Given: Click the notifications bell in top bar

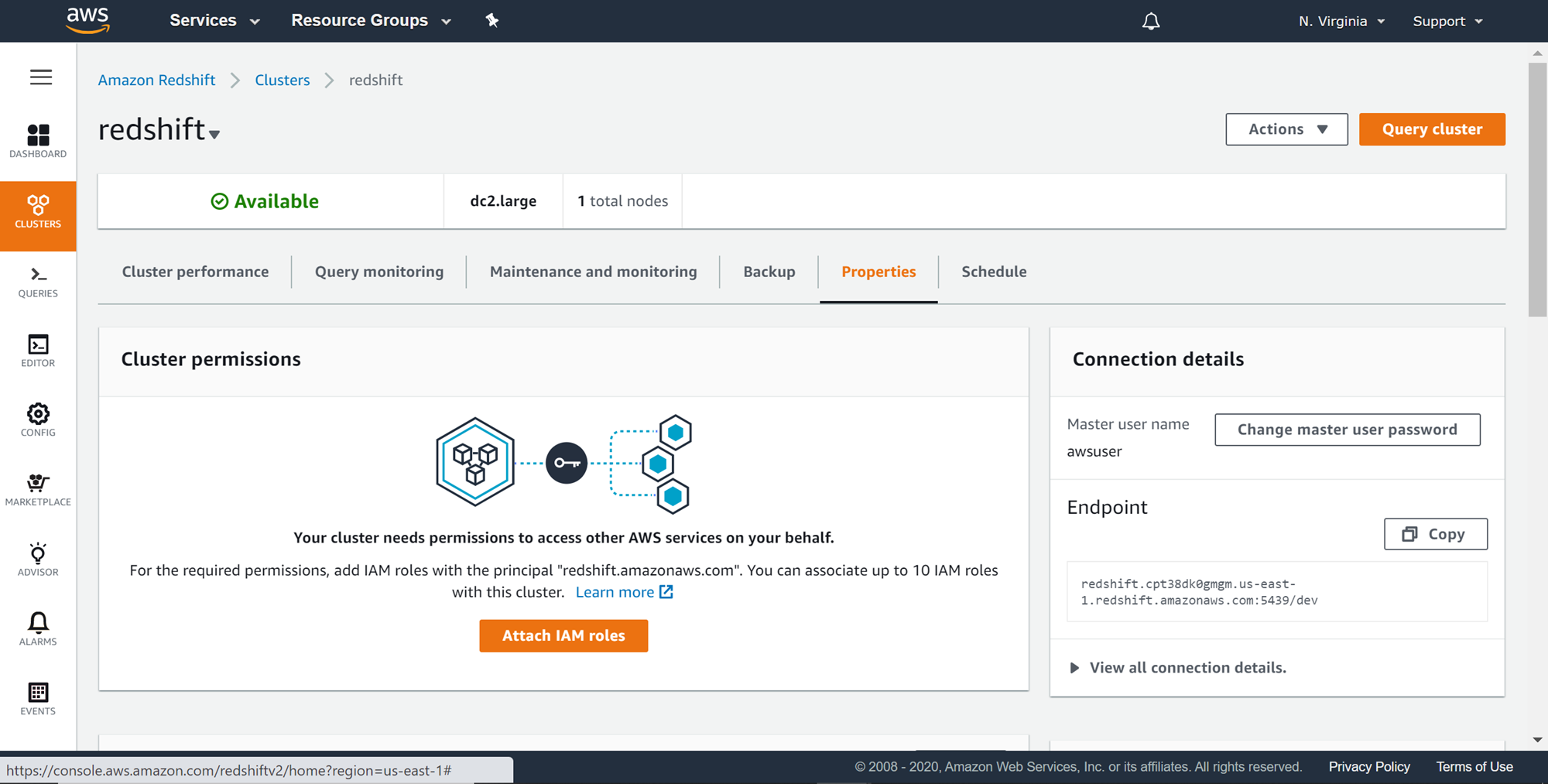Looking at the screenshot, I should [1151, 21].
